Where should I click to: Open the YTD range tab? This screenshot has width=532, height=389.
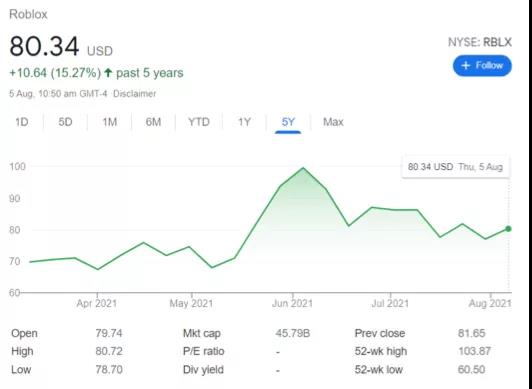(199, 122)
